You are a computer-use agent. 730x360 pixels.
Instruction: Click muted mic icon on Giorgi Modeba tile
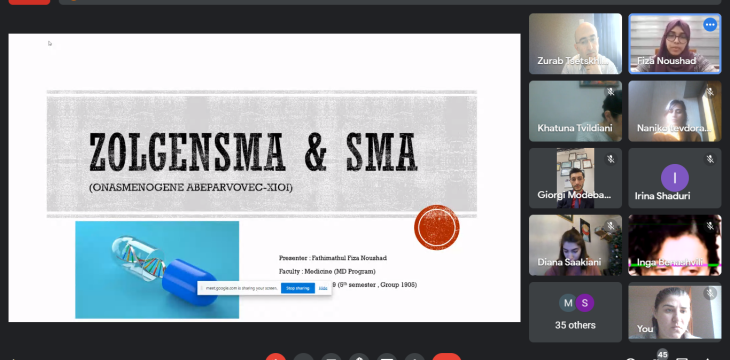[610, 159]
